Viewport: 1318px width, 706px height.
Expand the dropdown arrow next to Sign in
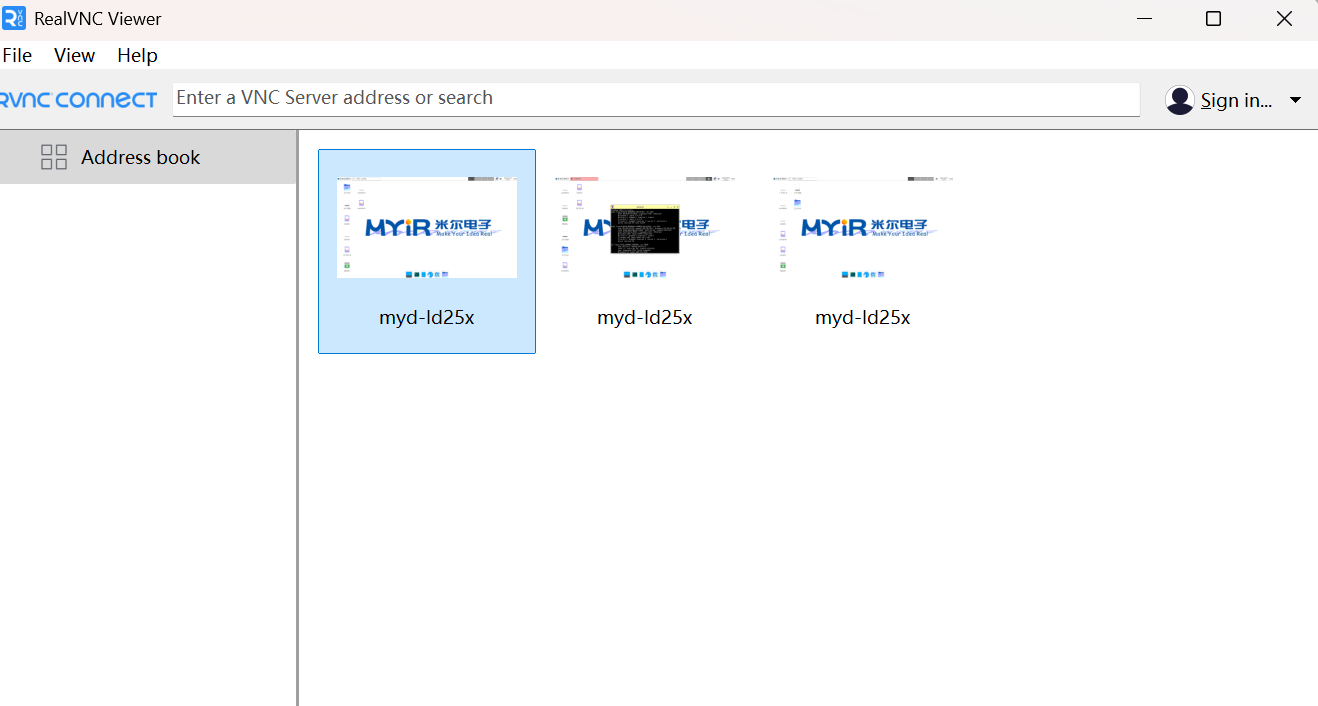point(1295,100)
